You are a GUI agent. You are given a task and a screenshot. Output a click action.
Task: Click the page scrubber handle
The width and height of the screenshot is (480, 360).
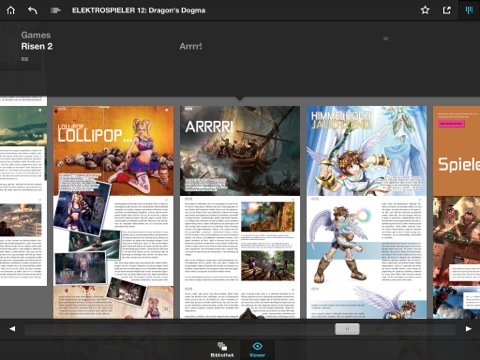pos(347,329)
